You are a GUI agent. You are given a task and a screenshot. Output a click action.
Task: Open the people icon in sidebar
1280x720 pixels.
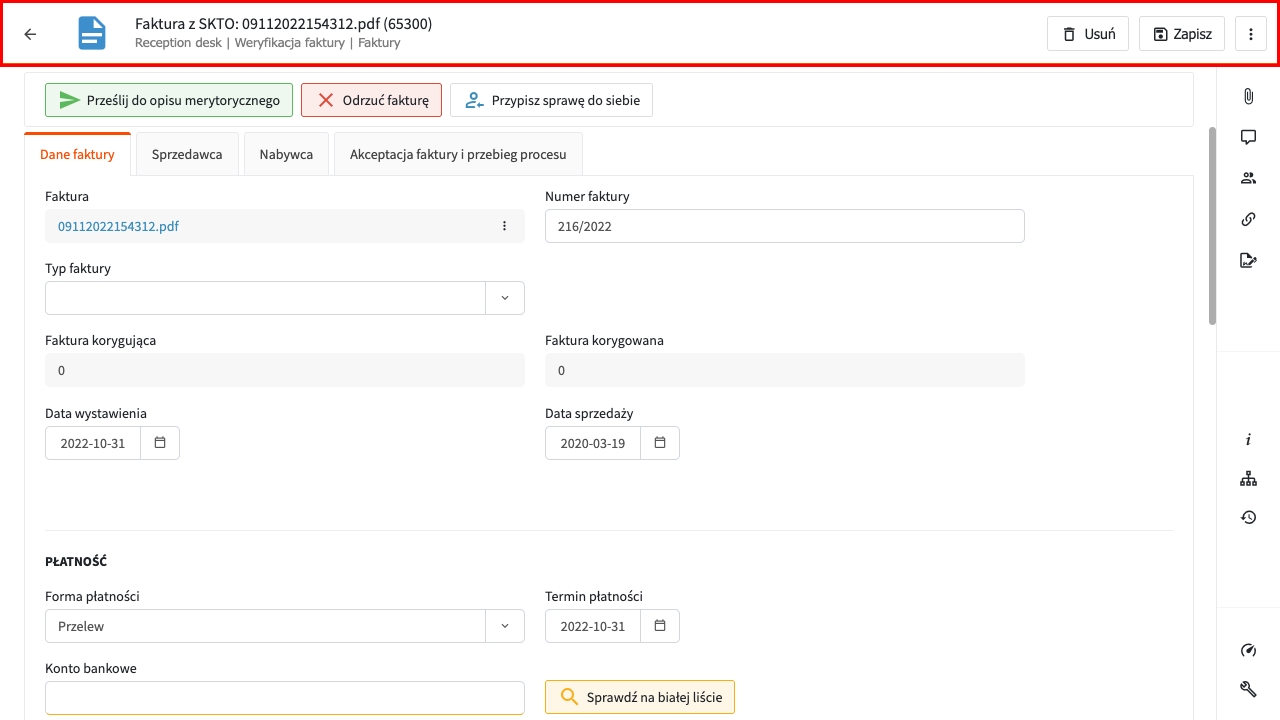(1248, 178)
